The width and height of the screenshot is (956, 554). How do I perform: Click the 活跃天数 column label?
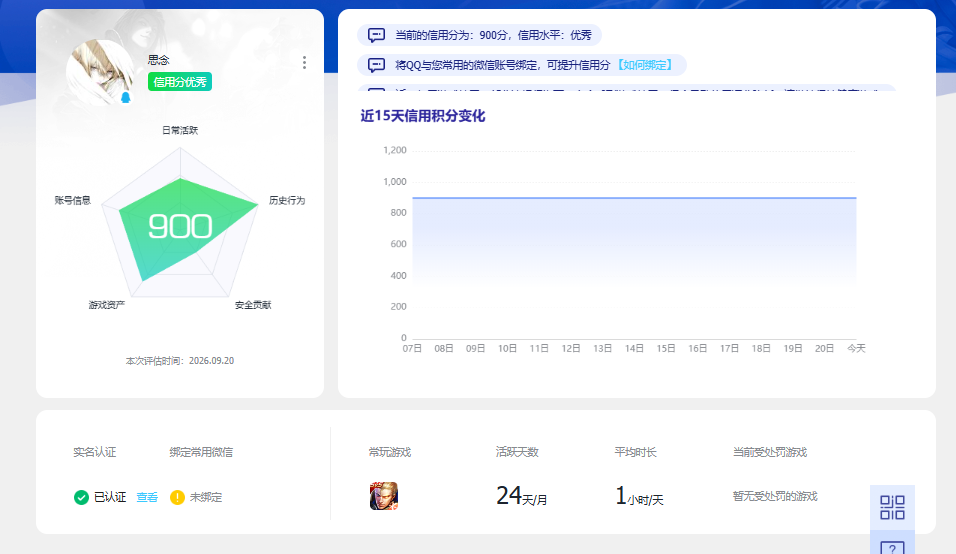(517, 452)
